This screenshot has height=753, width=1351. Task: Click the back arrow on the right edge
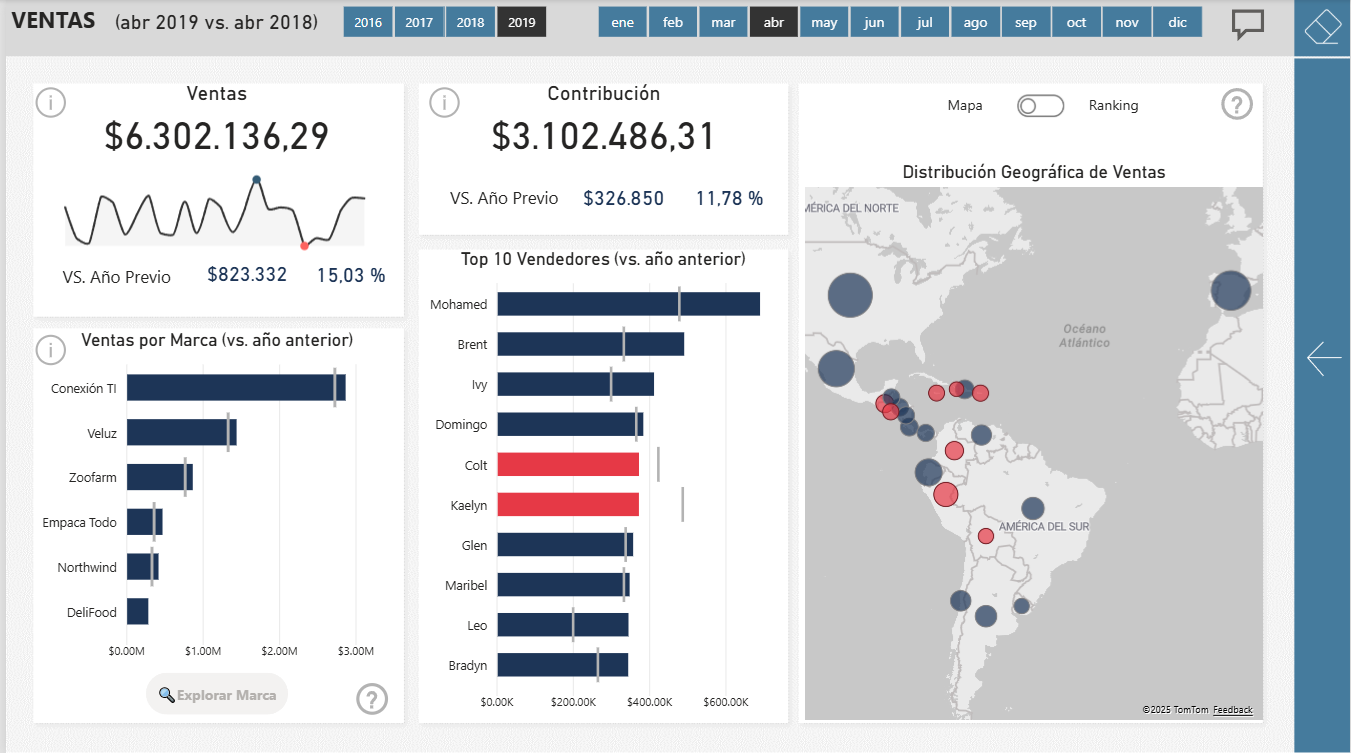(1323, 357)
